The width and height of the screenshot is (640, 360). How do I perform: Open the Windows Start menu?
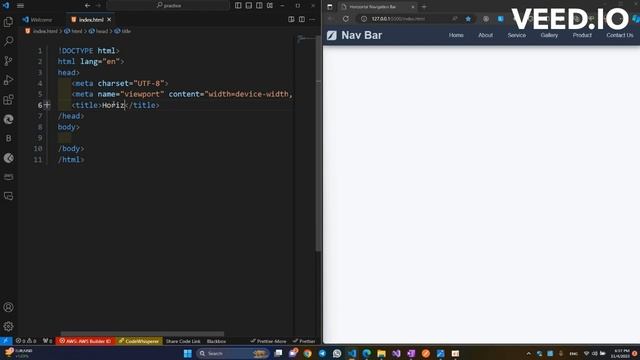(188, 353)
